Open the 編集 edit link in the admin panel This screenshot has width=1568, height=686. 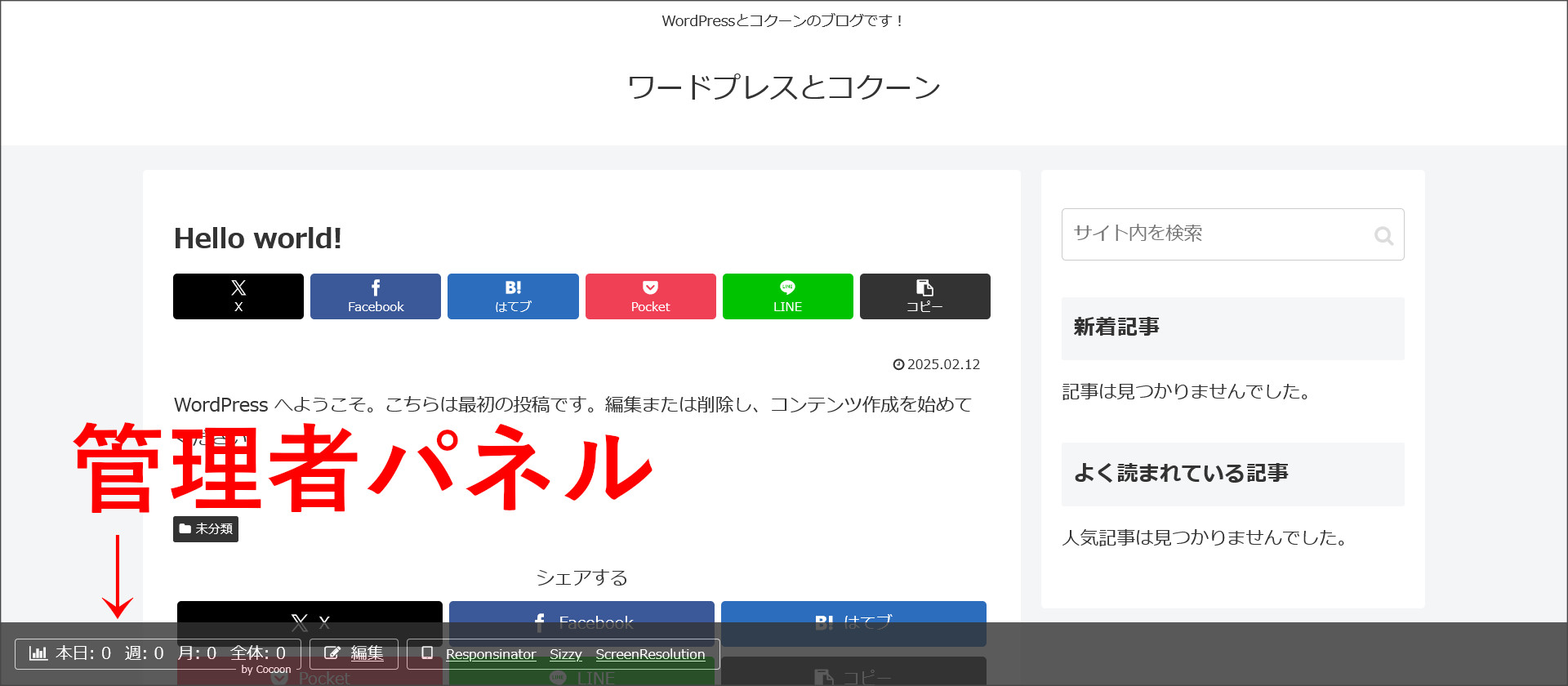[x=367, y=653]
